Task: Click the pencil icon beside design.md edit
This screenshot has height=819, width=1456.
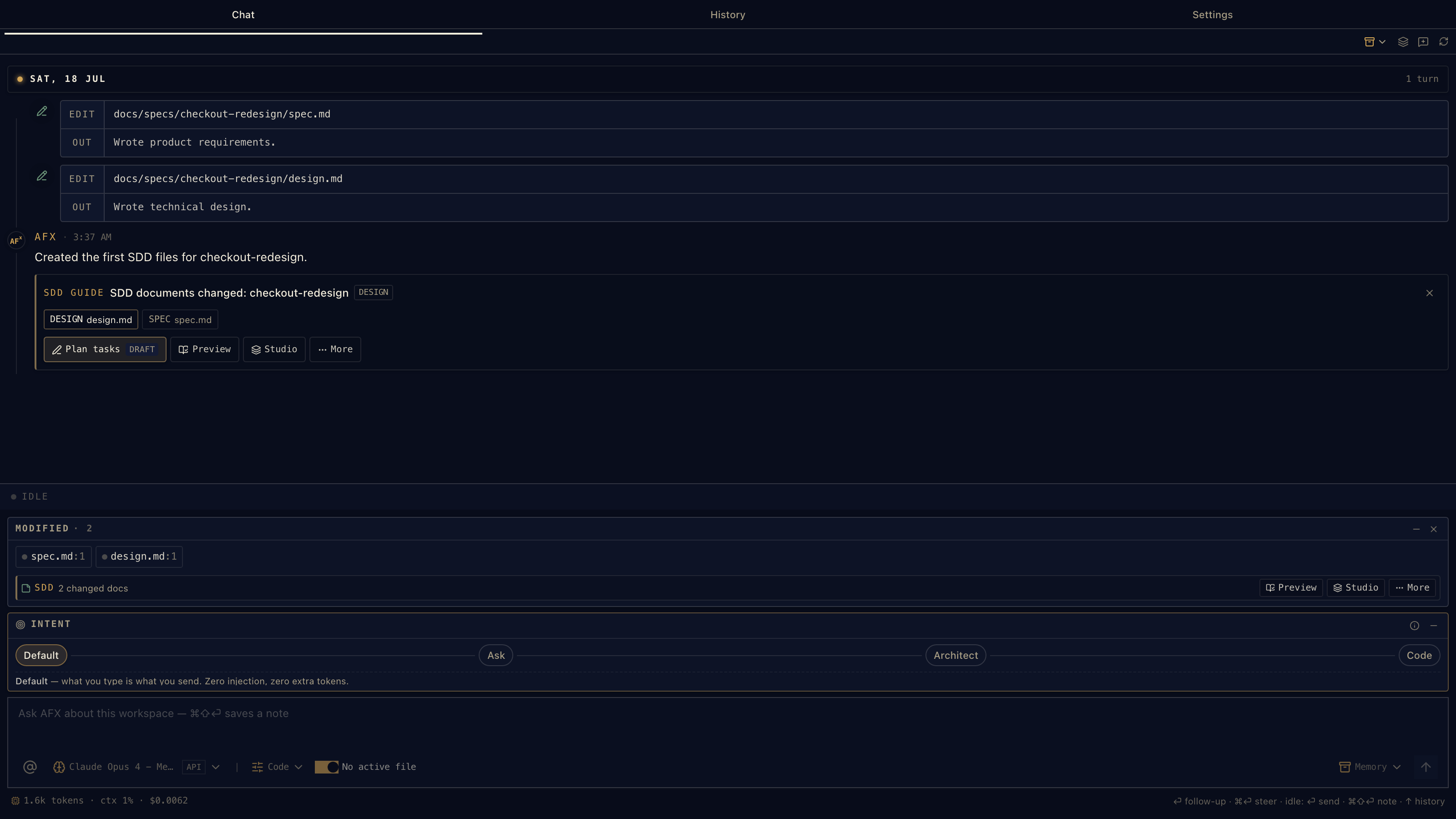Action: tap(42, 176)
